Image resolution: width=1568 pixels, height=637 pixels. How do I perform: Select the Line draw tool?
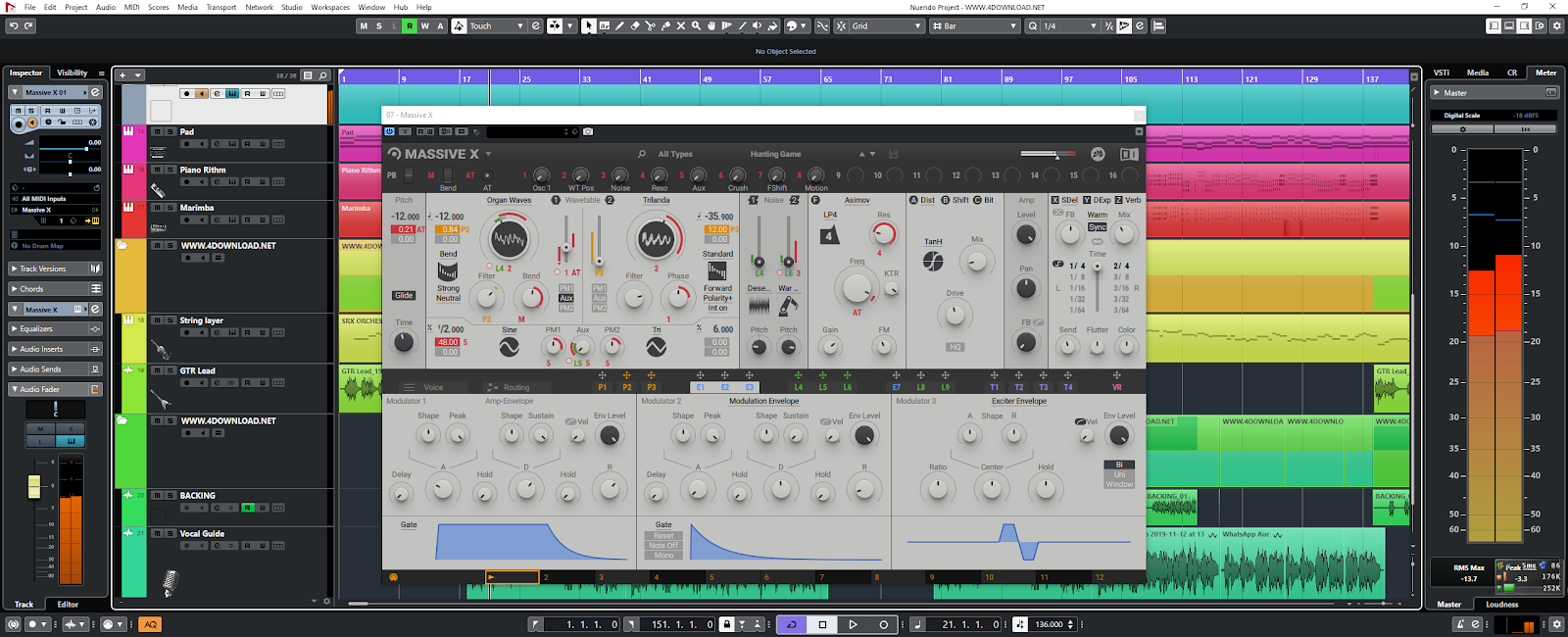point(742,26)
